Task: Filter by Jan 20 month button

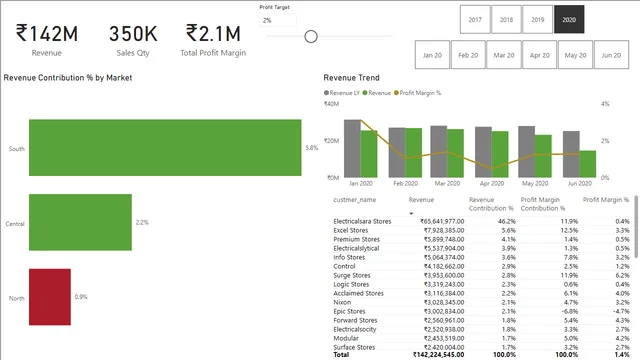Action: [x=432, y=55]
